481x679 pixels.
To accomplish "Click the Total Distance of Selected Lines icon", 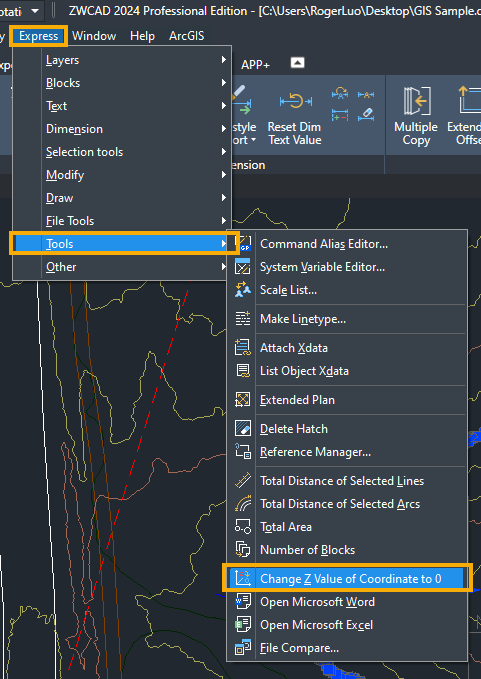I will pos(242,481).
